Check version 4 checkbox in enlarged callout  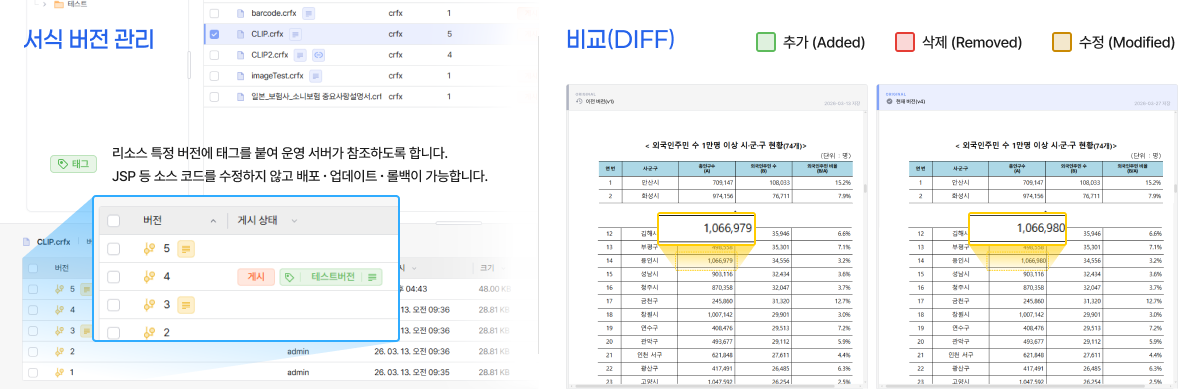[113, 277]
